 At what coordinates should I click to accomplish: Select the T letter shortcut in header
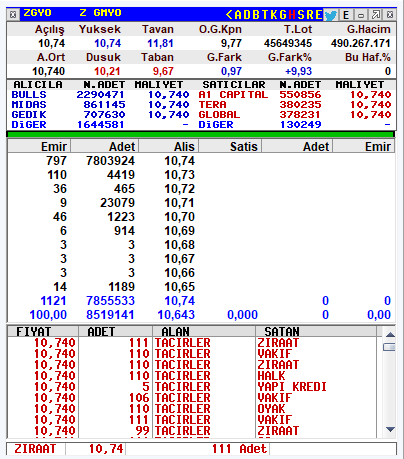(x=265, y=15)
